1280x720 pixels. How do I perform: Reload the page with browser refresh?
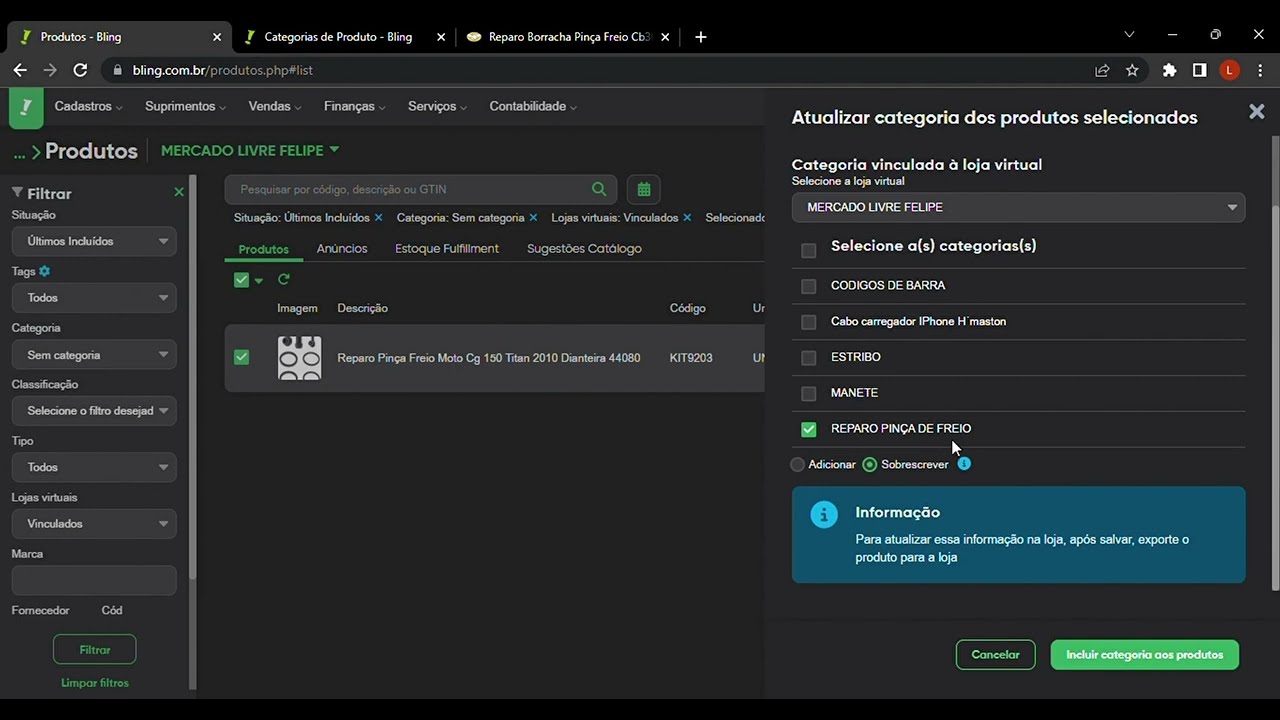(x=81, y=70)
